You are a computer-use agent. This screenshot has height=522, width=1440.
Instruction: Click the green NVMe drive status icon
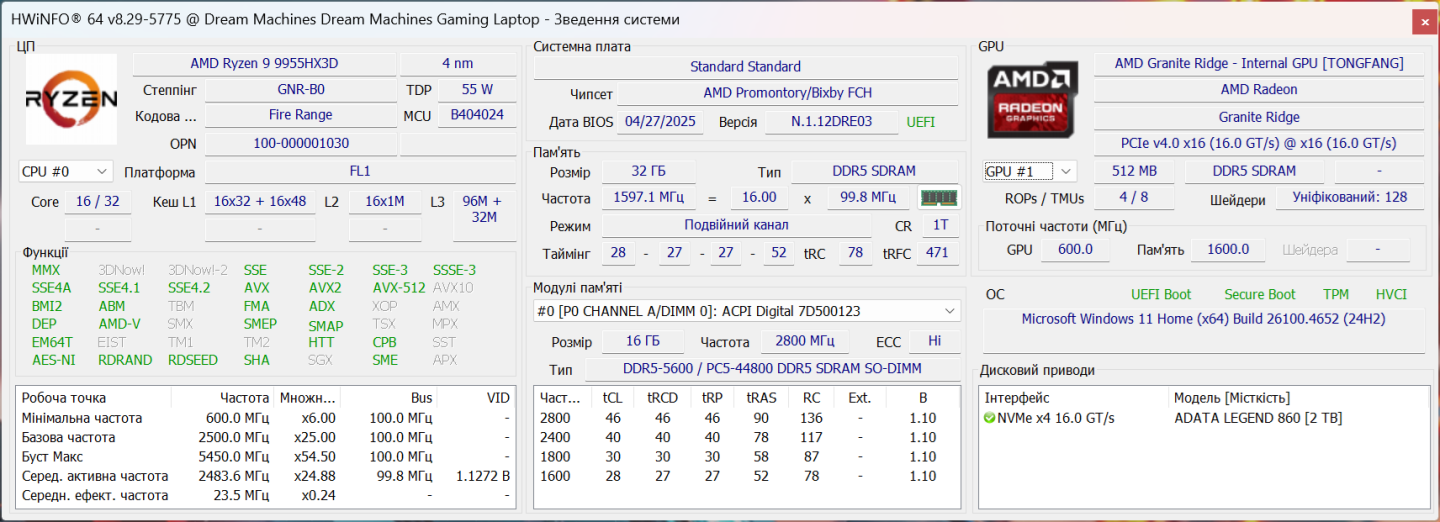[x=990, y=418]
